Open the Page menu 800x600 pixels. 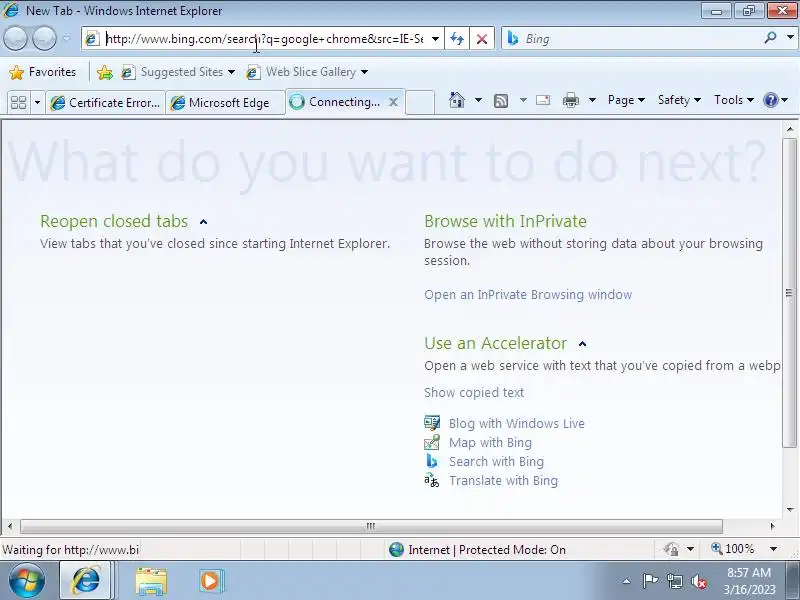(626, 100)
